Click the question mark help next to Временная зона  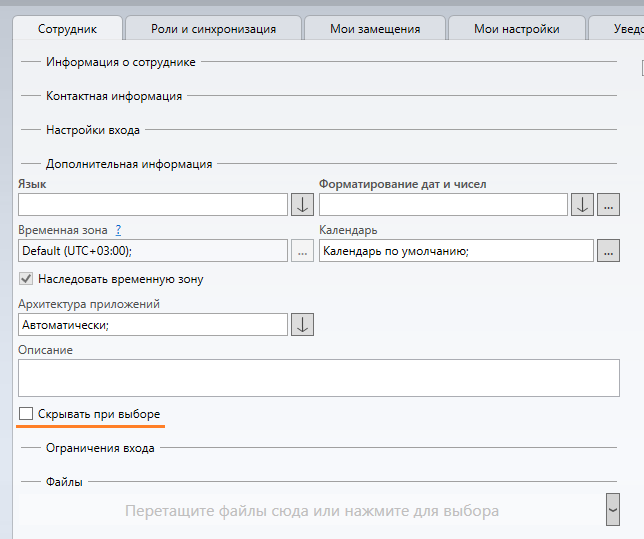[x=118, y=230]
